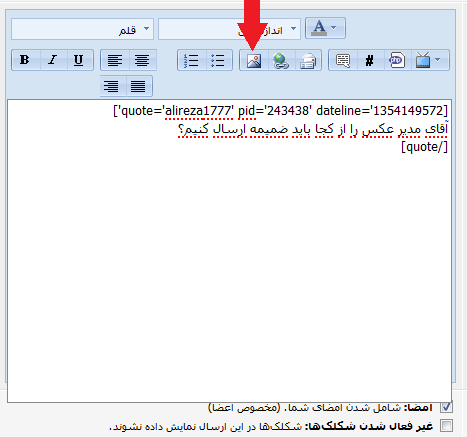Open the font size dropdown
The width and height of the screenshot is (467, 437).
tap(229, 29)
